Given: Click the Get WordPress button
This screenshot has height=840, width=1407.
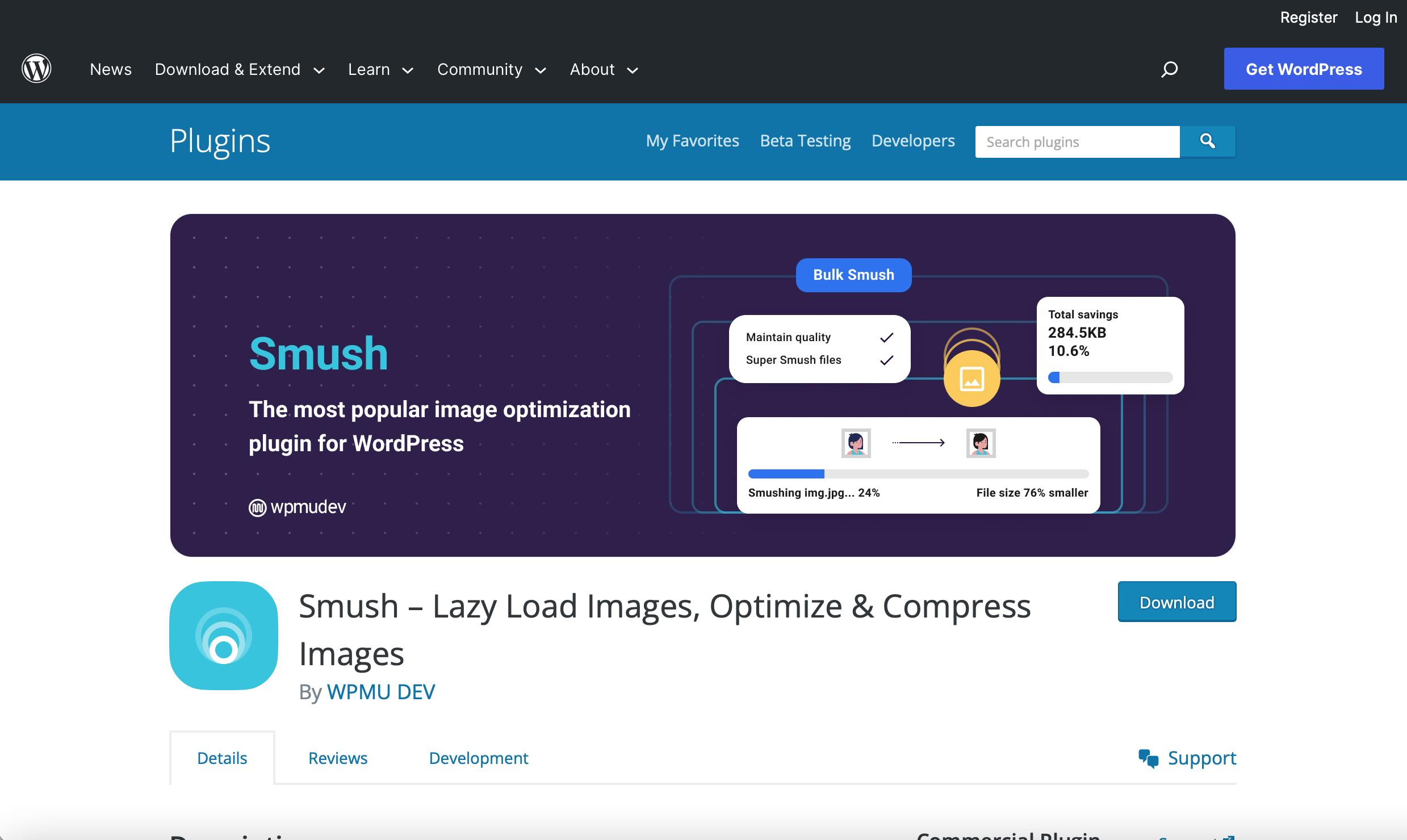Looking at the screenshot, I should (x=1304, y=69).
